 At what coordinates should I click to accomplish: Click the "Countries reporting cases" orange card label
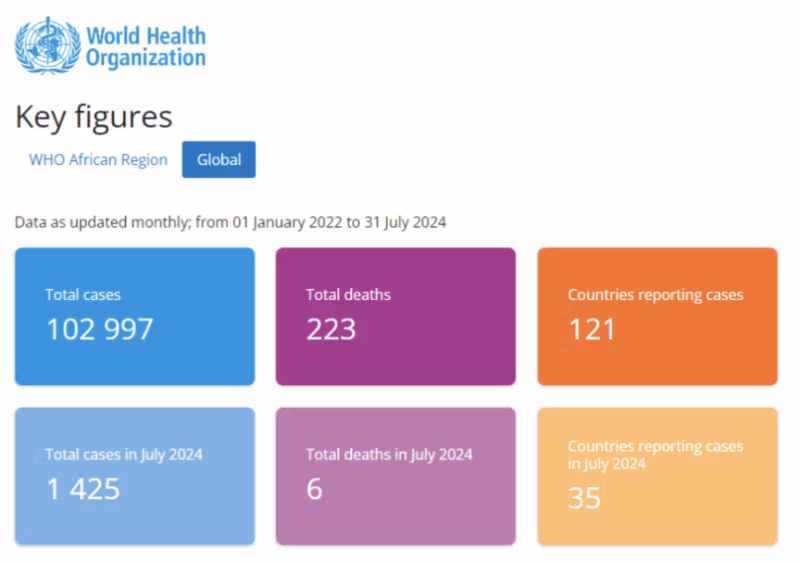tap(655, 295)
